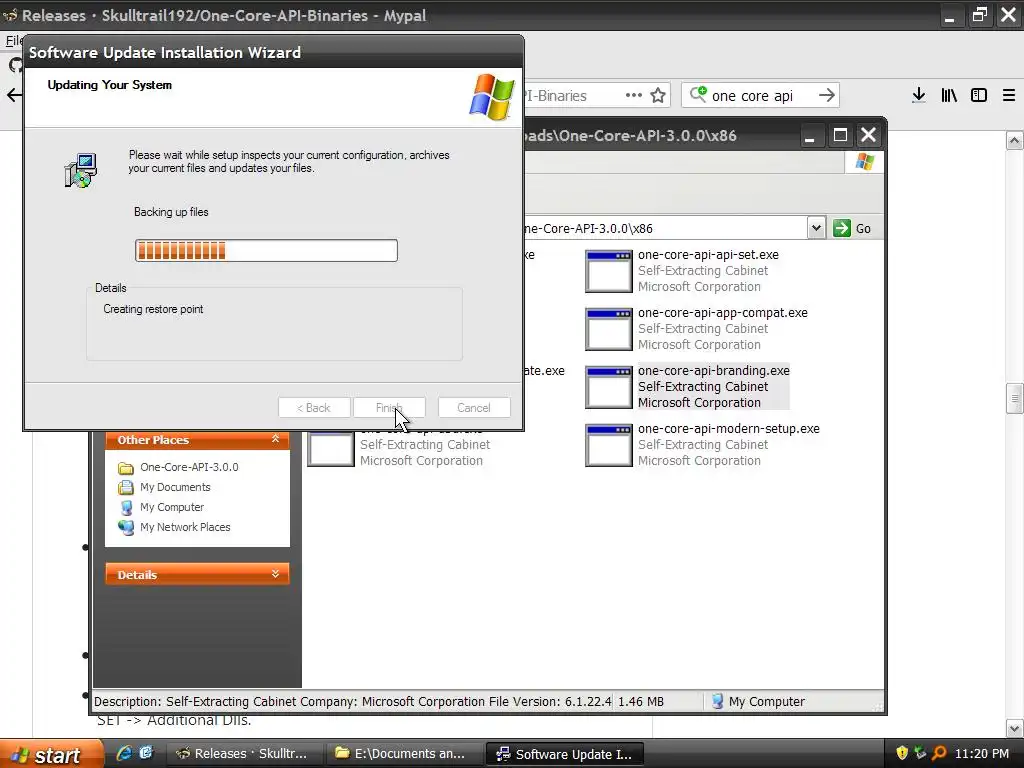Open the Mypal hamburger menu

point(1009,95)
